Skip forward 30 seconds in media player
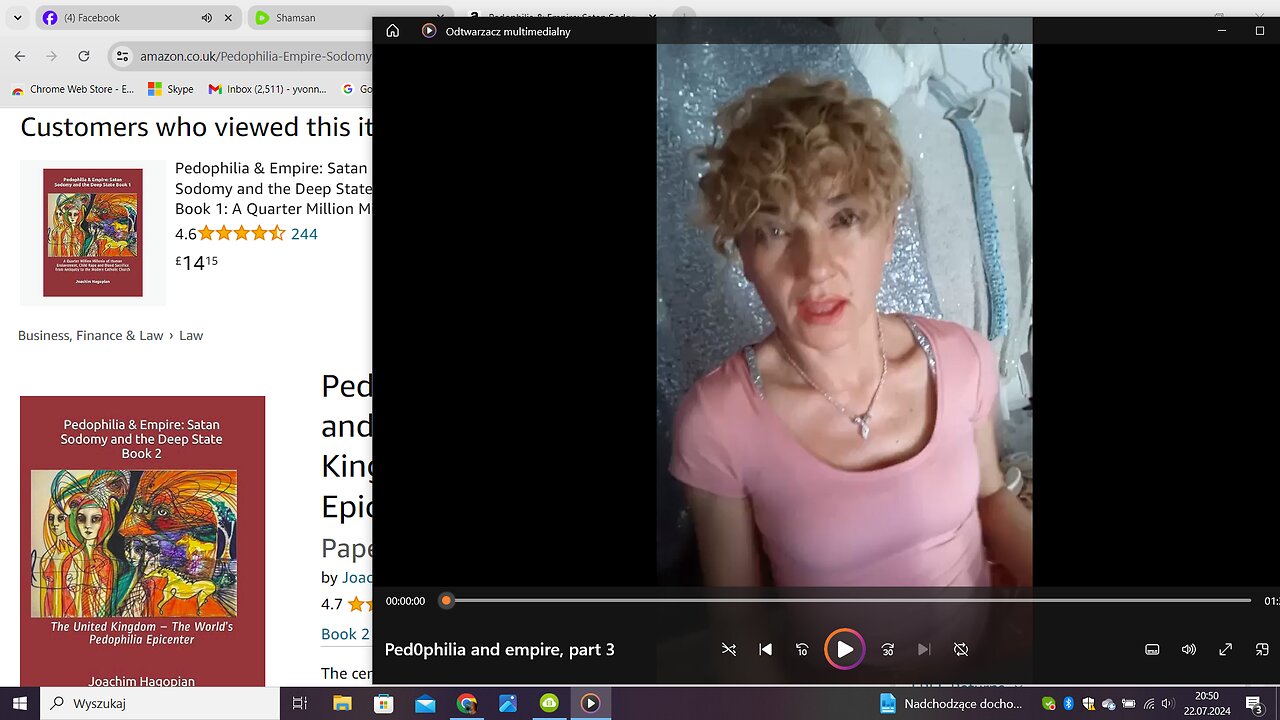The image size is (1280, 720). tap(888, 649)
